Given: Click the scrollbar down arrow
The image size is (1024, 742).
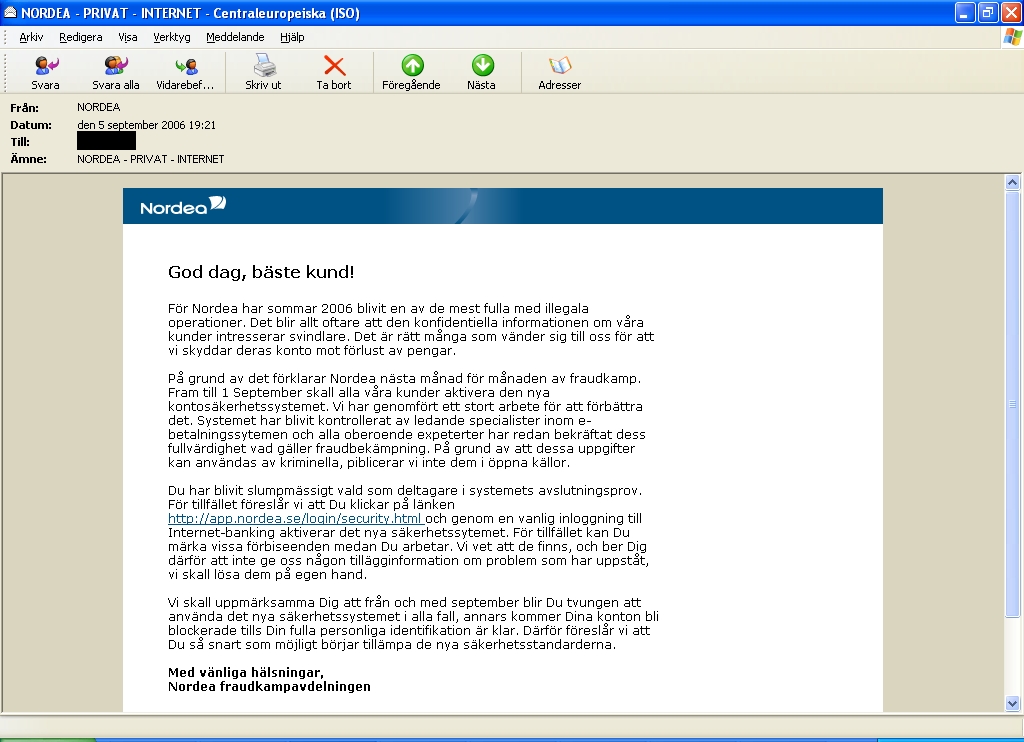Looking at the screenshot, I should [1012, 703].
